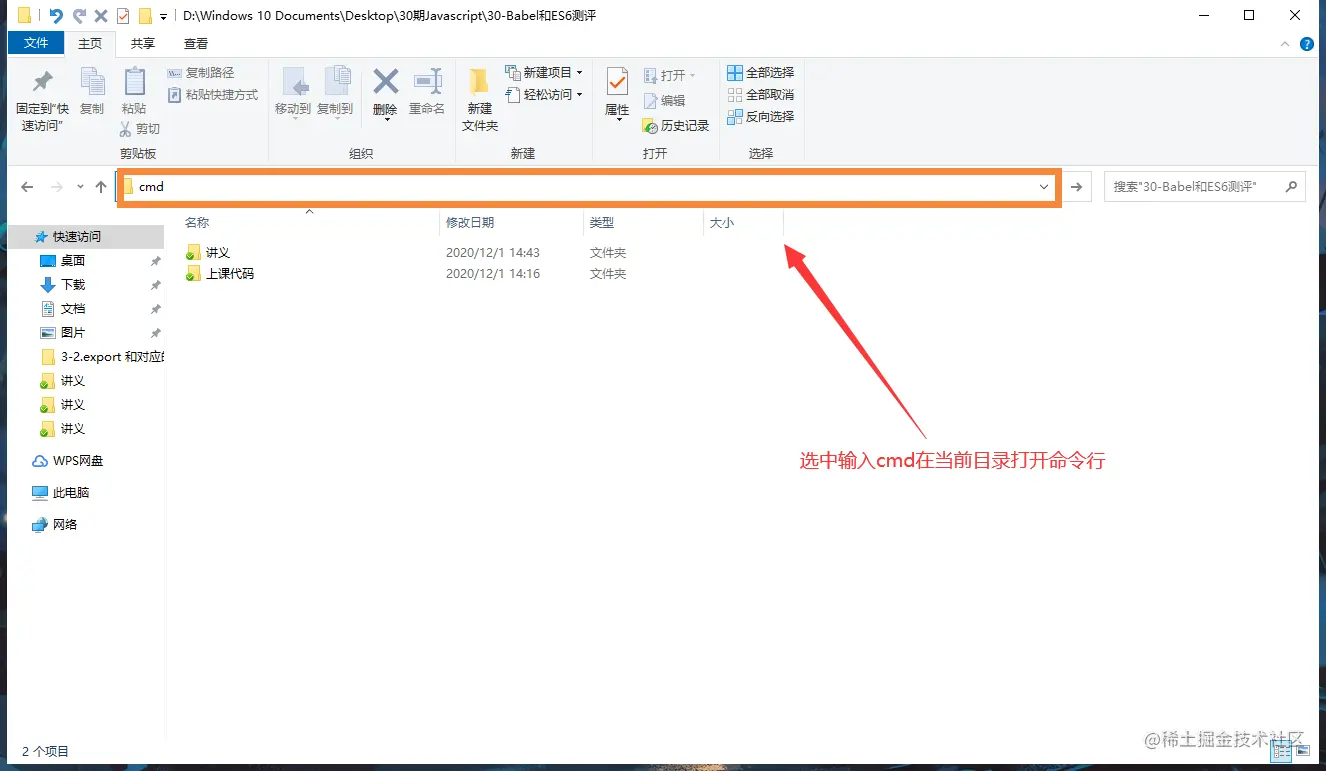This screenshot has width=1326, height=771.
Task: Open 文档 in navigation pane
Action: [x=73, y=309]
